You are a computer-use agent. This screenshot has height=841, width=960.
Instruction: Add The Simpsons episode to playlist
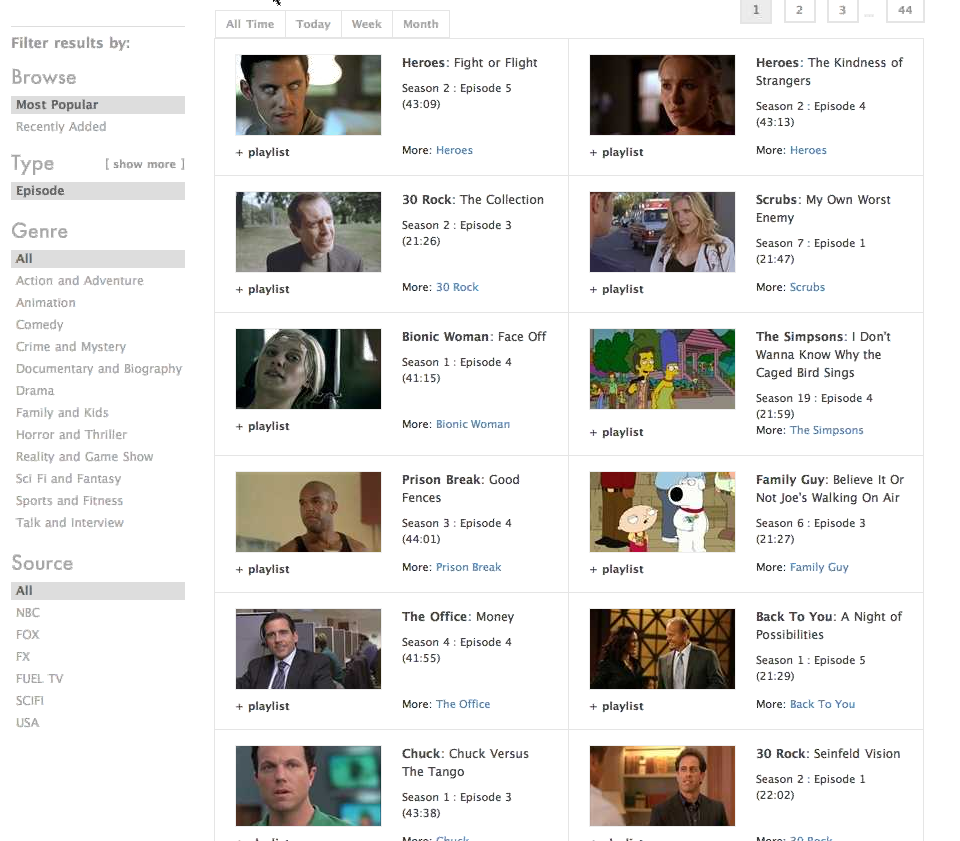pos(617,432)
